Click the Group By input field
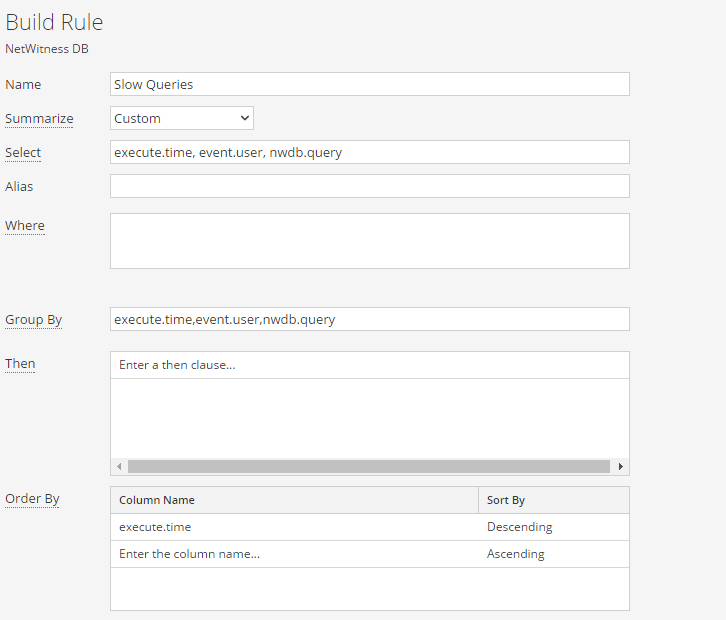 coord(369,319)
